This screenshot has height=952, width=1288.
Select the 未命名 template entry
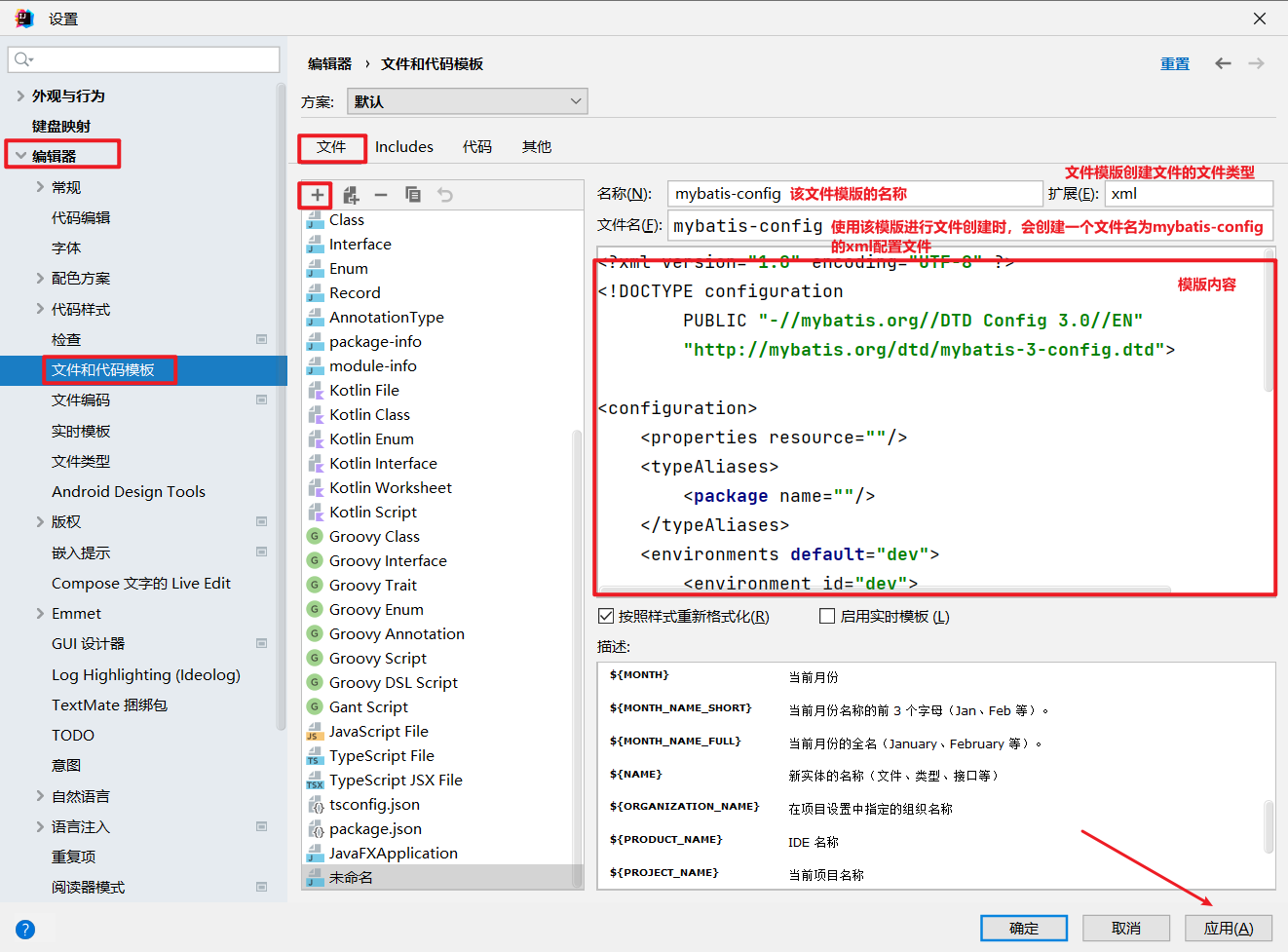(441, 877)
